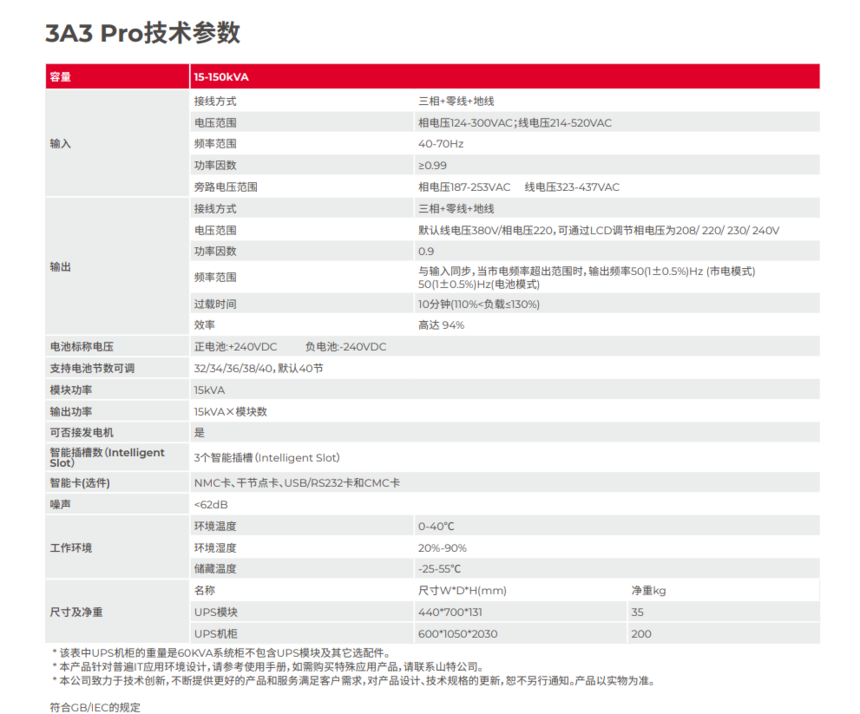860x714 pixels.
Task: Click the "相电压187-253VAC" bypass value
Action: point(464,187)
